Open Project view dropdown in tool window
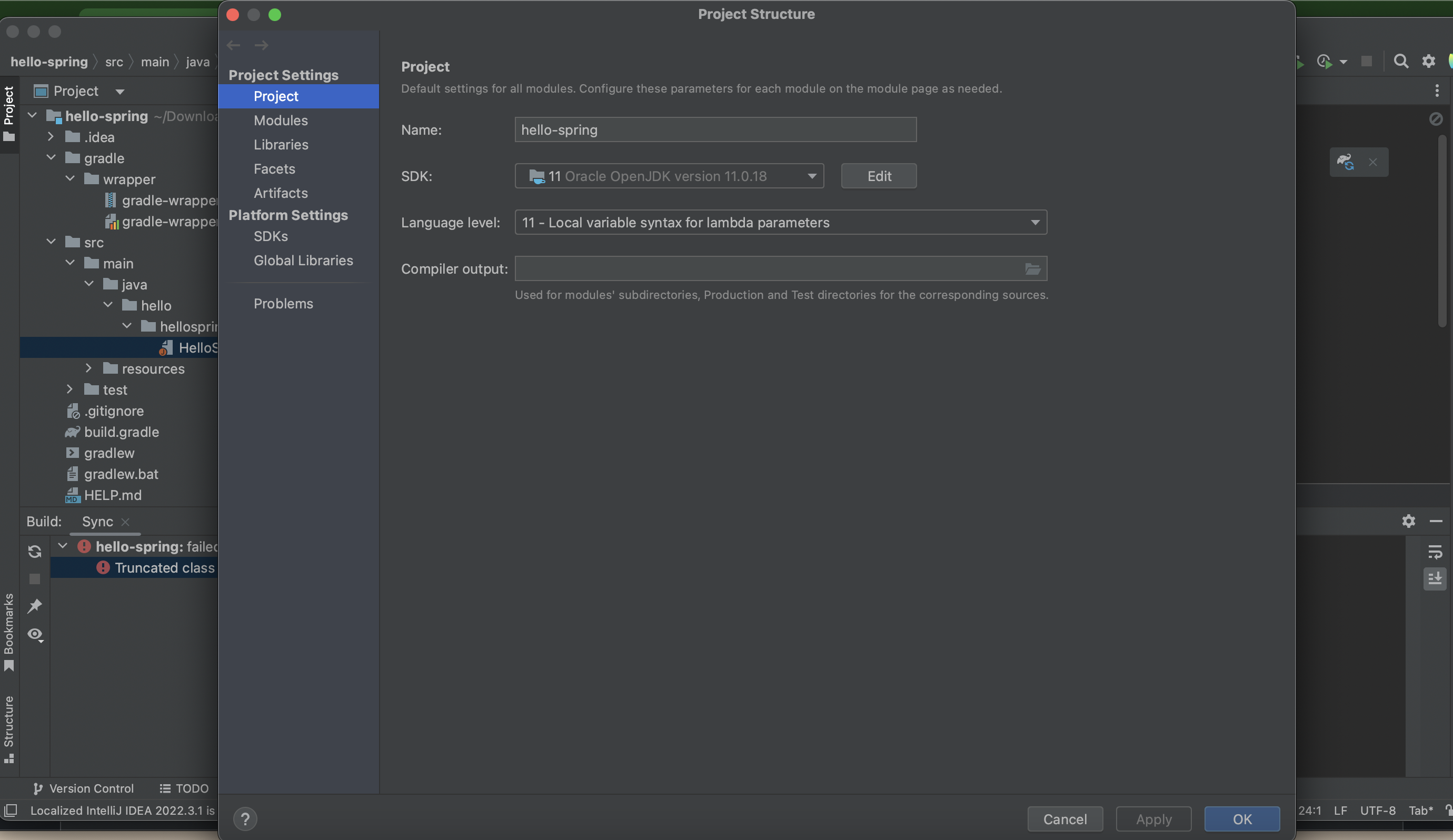The width and height of the screenshot is (1453, 840). coord(120,91)
